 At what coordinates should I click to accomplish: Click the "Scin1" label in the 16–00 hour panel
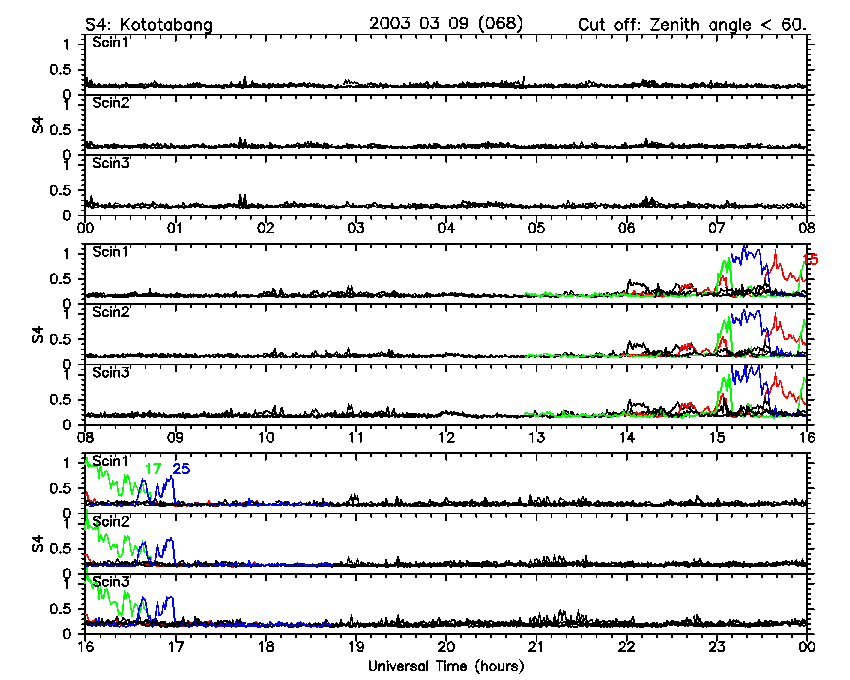pos(111,461)
